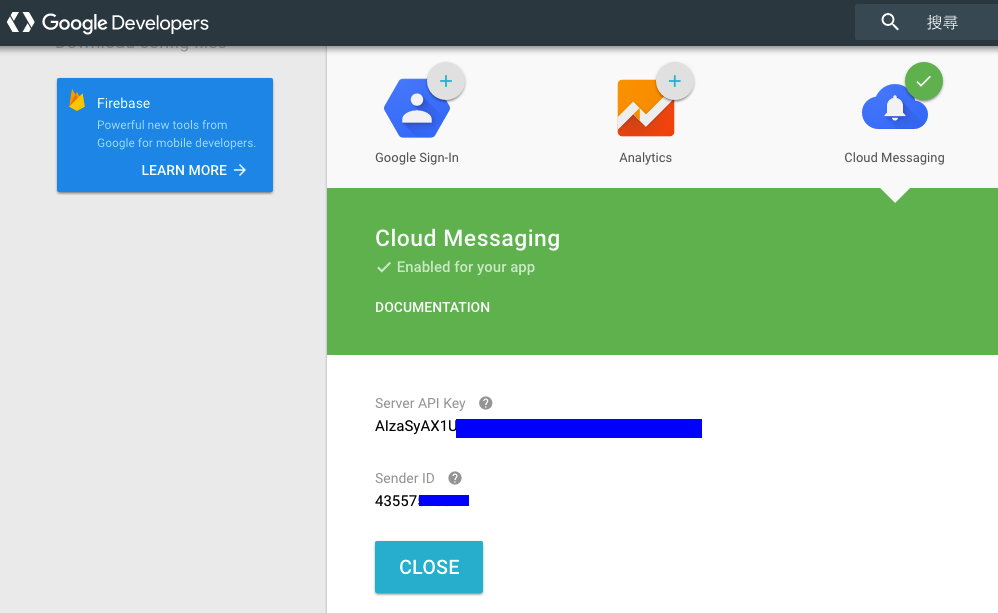Image resolution: width=998 pixels, height=613 pixels.
Task: Add Analytics with the plus badge
Action: tap(675, 81)
